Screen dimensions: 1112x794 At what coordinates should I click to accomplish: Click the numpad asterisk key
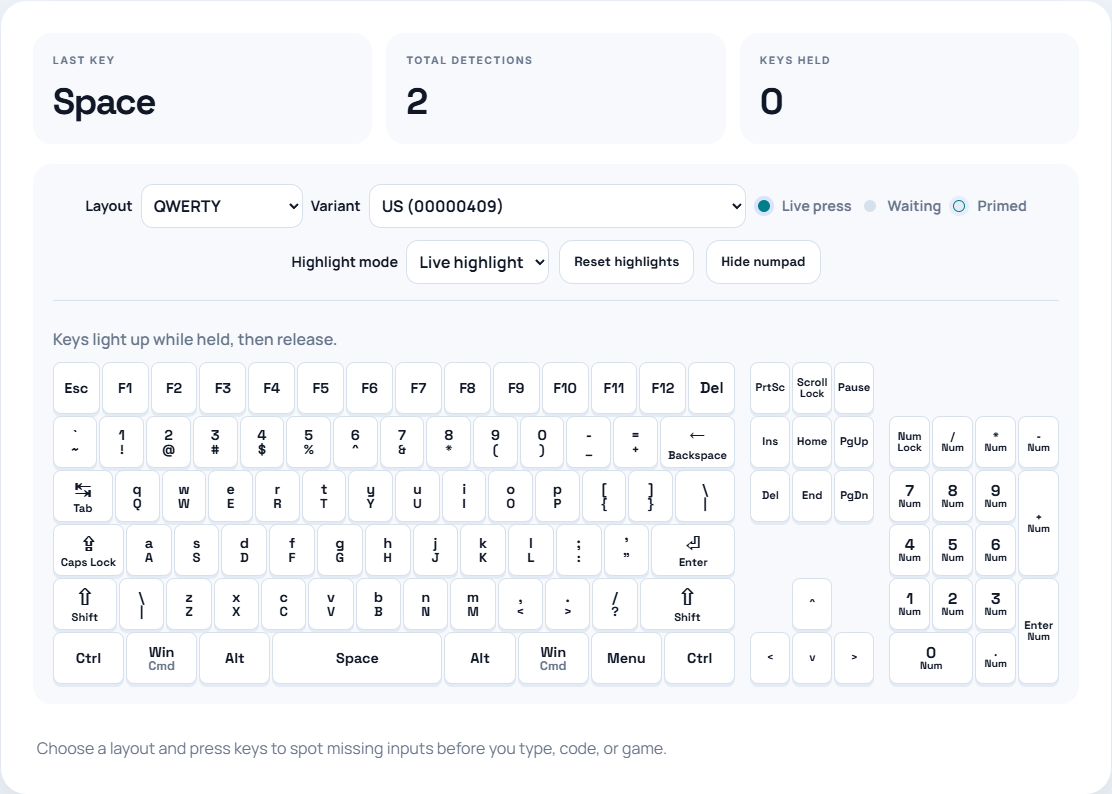pyautogui.click(x=996, y=442)
